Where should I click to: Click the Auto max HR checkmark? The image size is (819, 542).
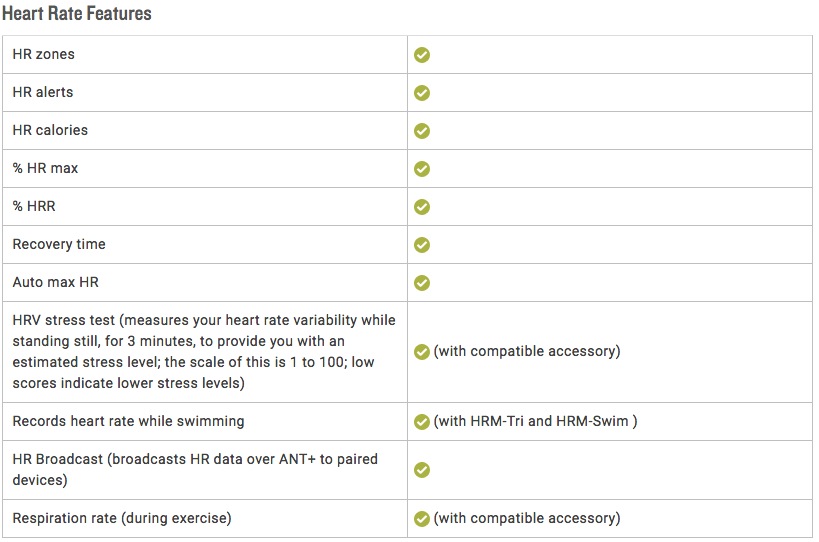coord(422,282)
